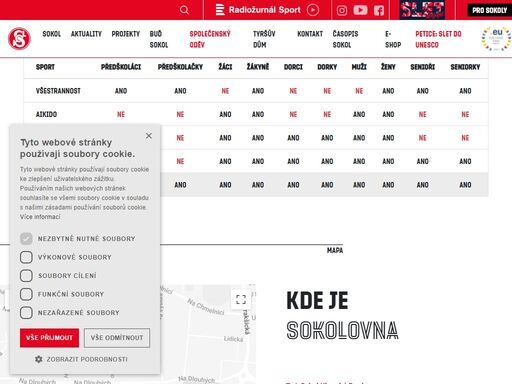
Task: Enable Výkonové soubory checkbox
Action: click(x=26, y=257)
